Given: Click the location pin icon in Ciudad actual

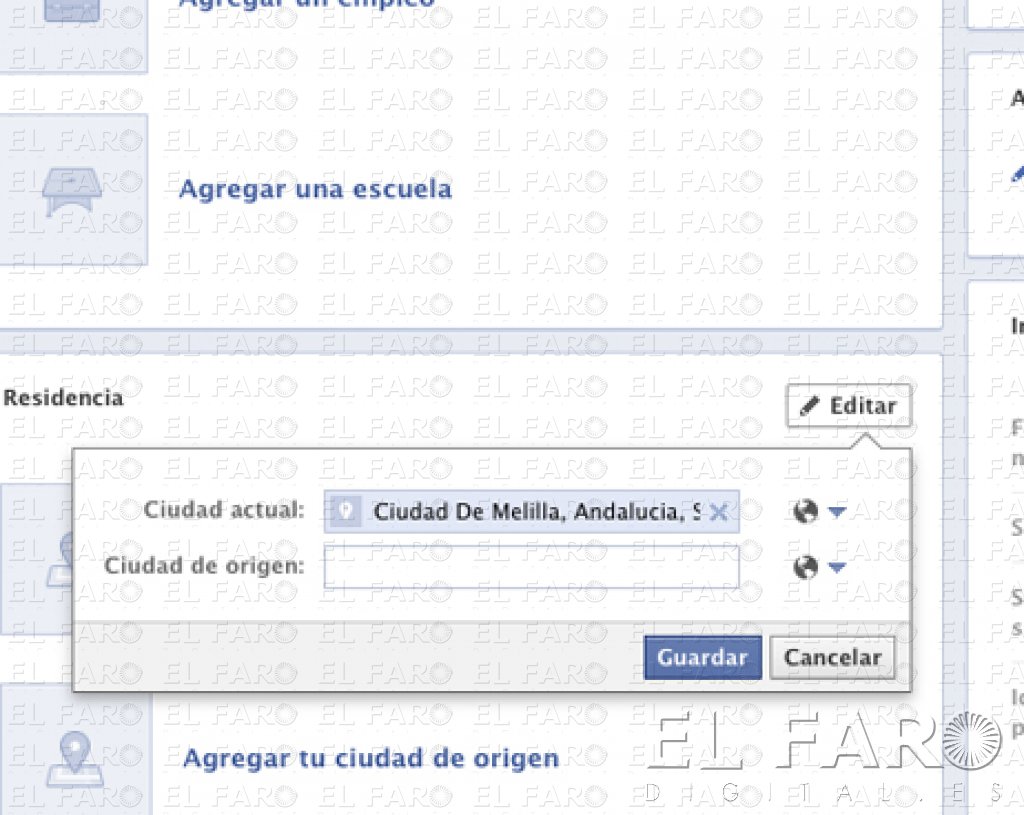Looking at the screenshot, I should [346, 511].
